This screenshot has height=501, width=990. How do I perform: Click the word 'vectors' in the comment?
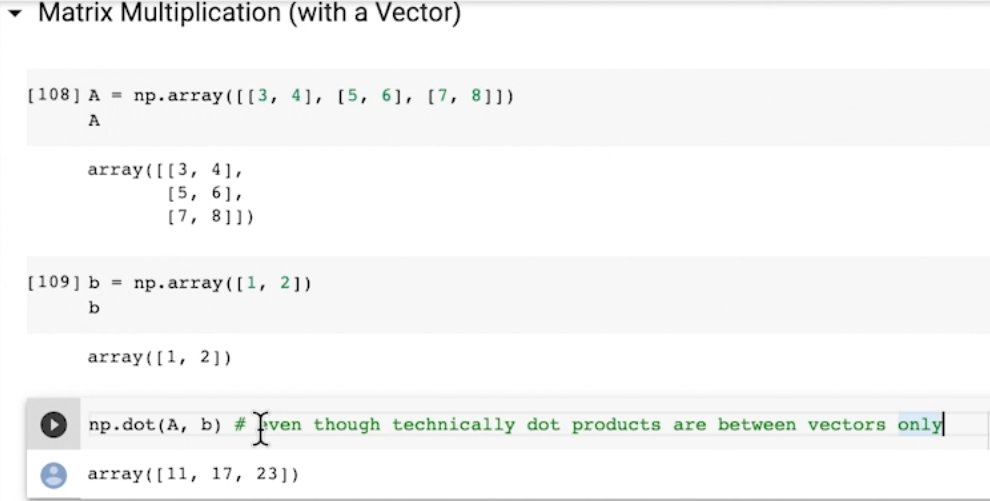click(847, 425)
